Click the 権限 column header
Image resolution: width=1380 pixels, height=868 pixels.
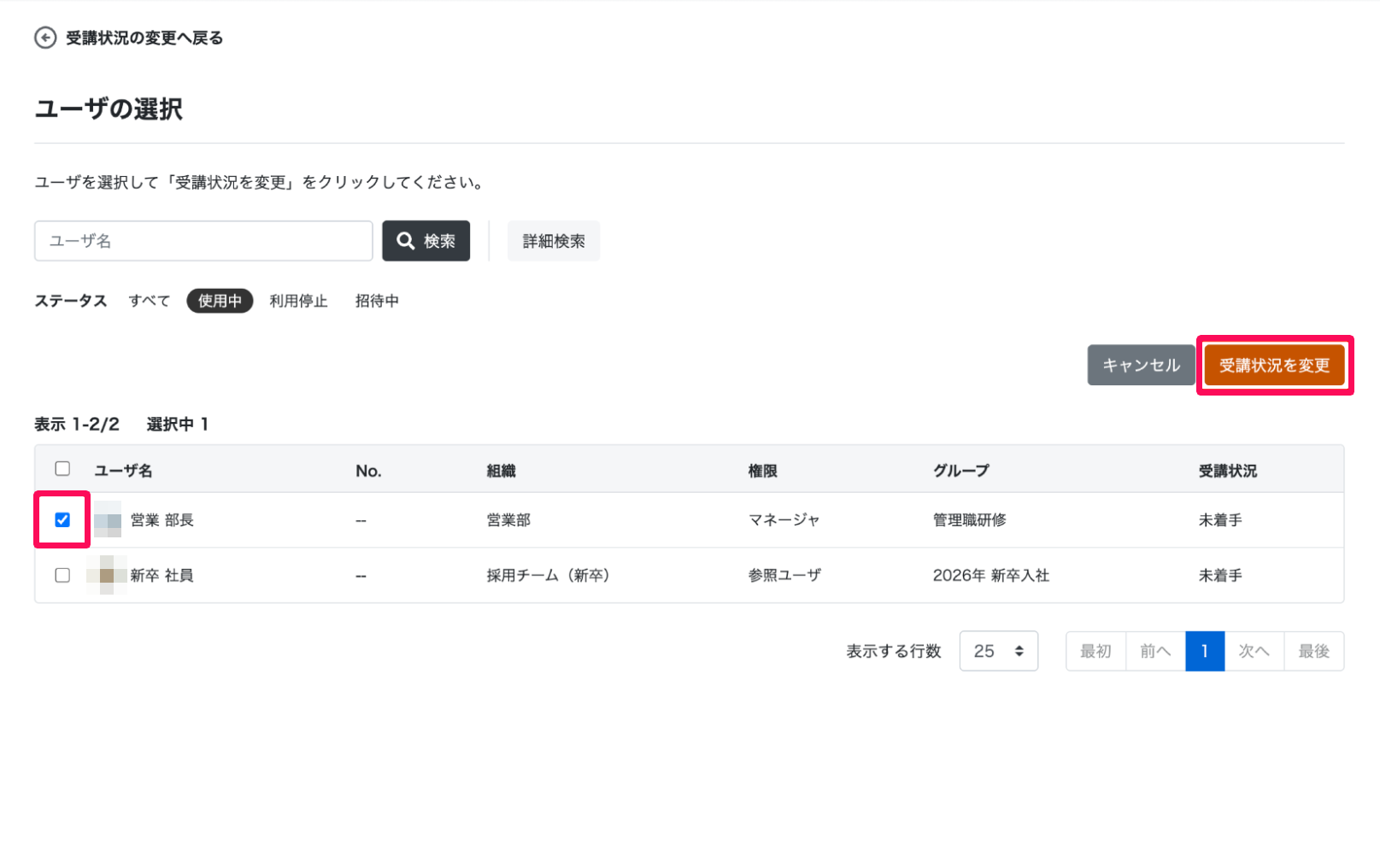pyautogui.click(x=763, y=471)
